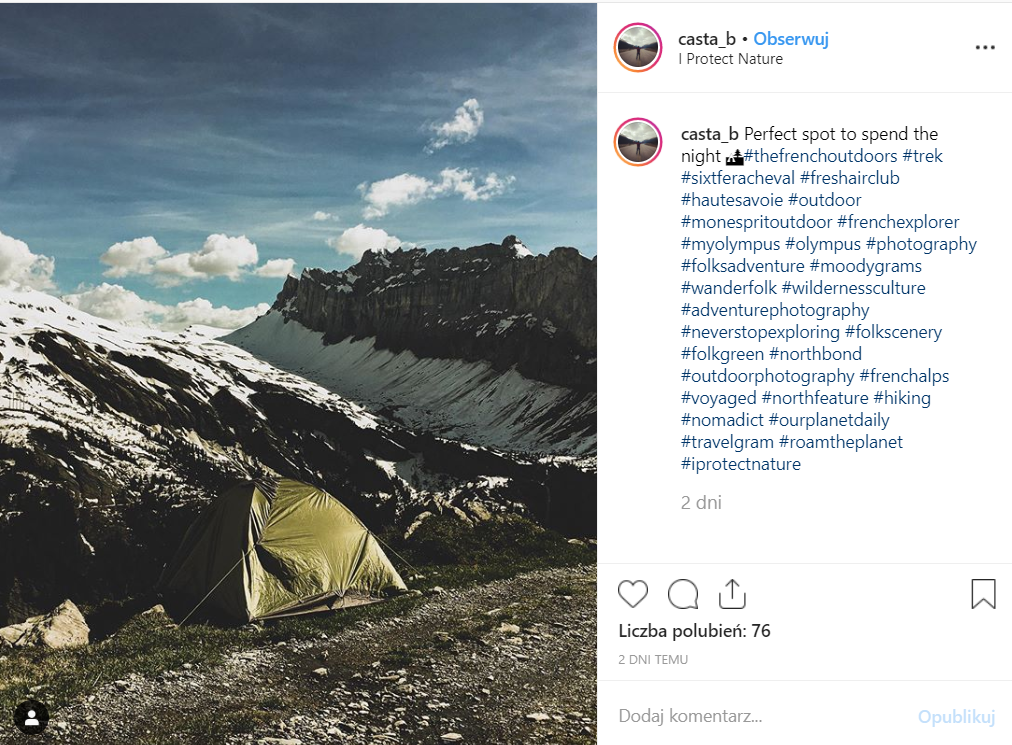Click the 2 DNI TEMU timestamp

pyautogui.click(x=653, y=660)
